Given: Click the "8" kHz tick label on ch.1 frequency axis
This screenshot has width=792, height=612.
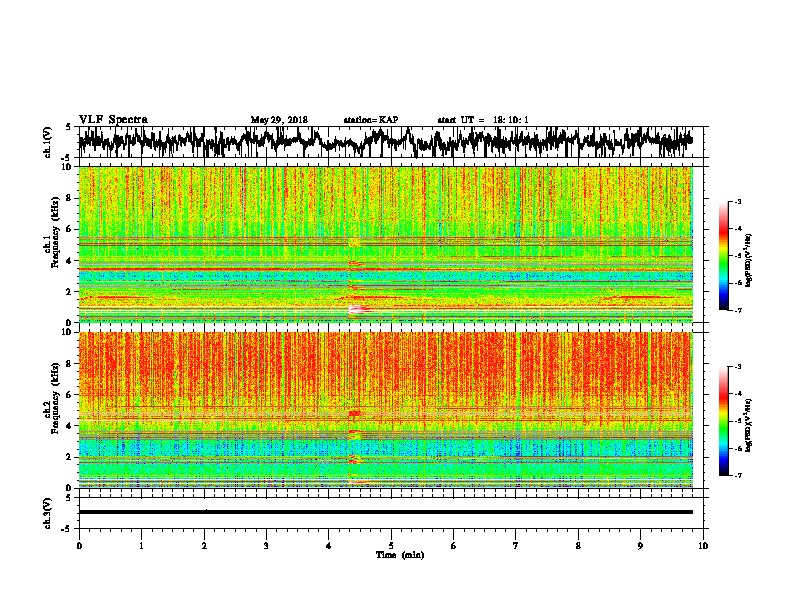Looking at the screenshot, I should coord(71,198).
